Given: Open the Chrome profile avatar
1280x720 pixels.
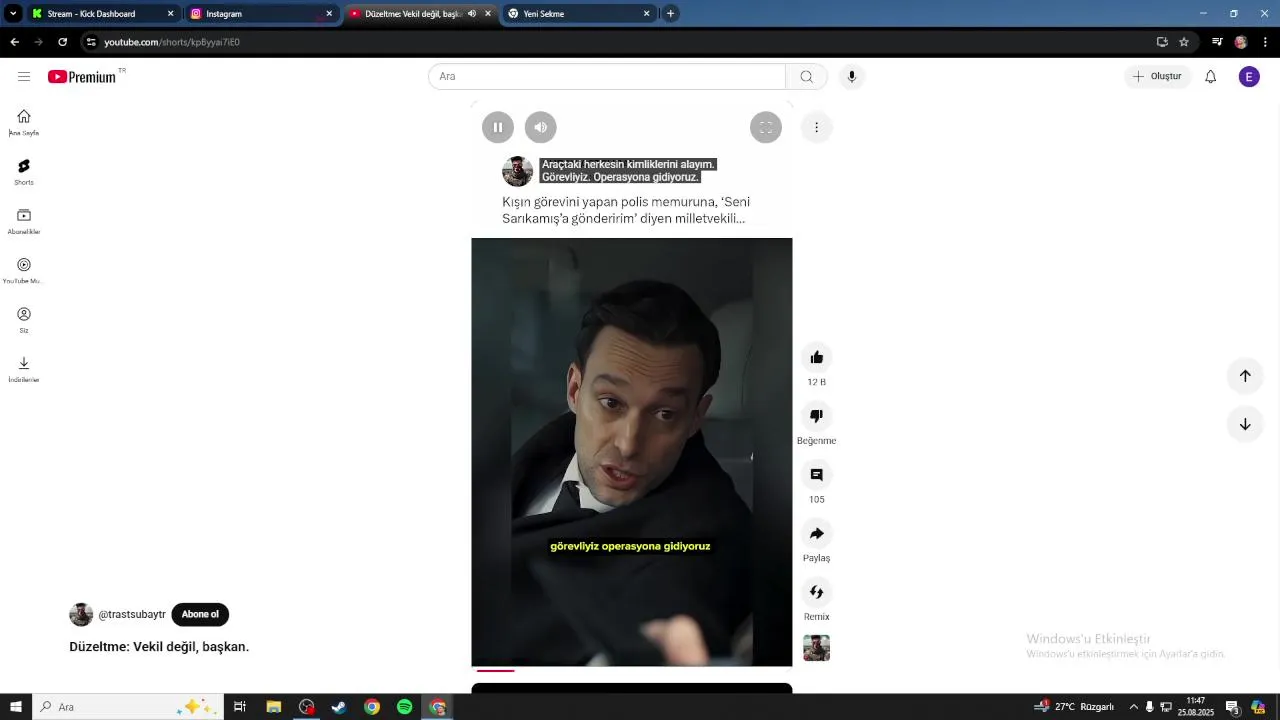Looking at the screenshot, I should tap(1241, 42).
